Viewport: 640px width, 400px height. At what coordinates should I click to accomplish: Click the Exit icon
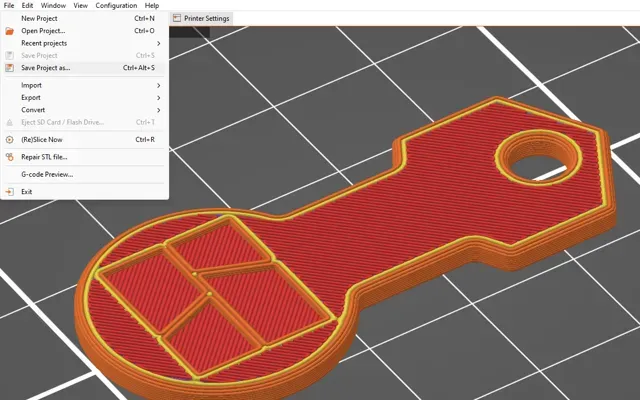pos(9,191)
